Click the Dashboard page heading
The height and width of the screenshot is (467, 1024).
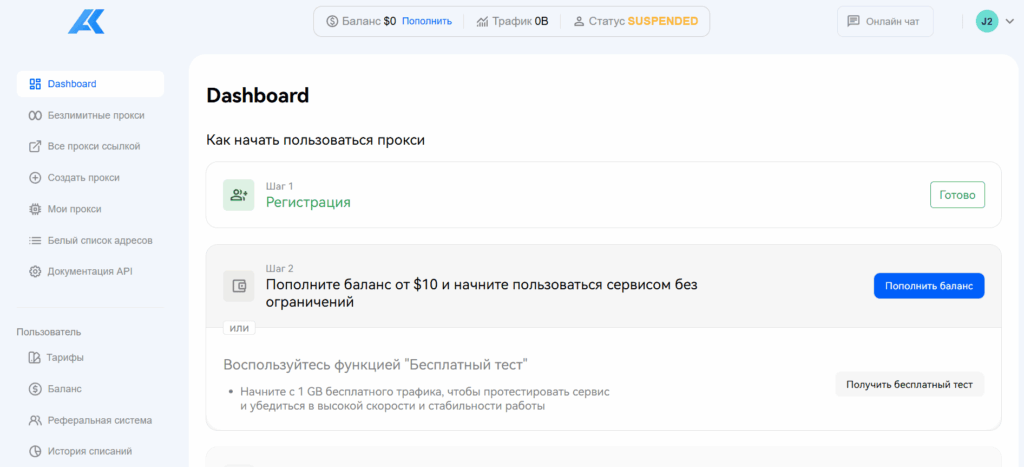tap(257, 95)
